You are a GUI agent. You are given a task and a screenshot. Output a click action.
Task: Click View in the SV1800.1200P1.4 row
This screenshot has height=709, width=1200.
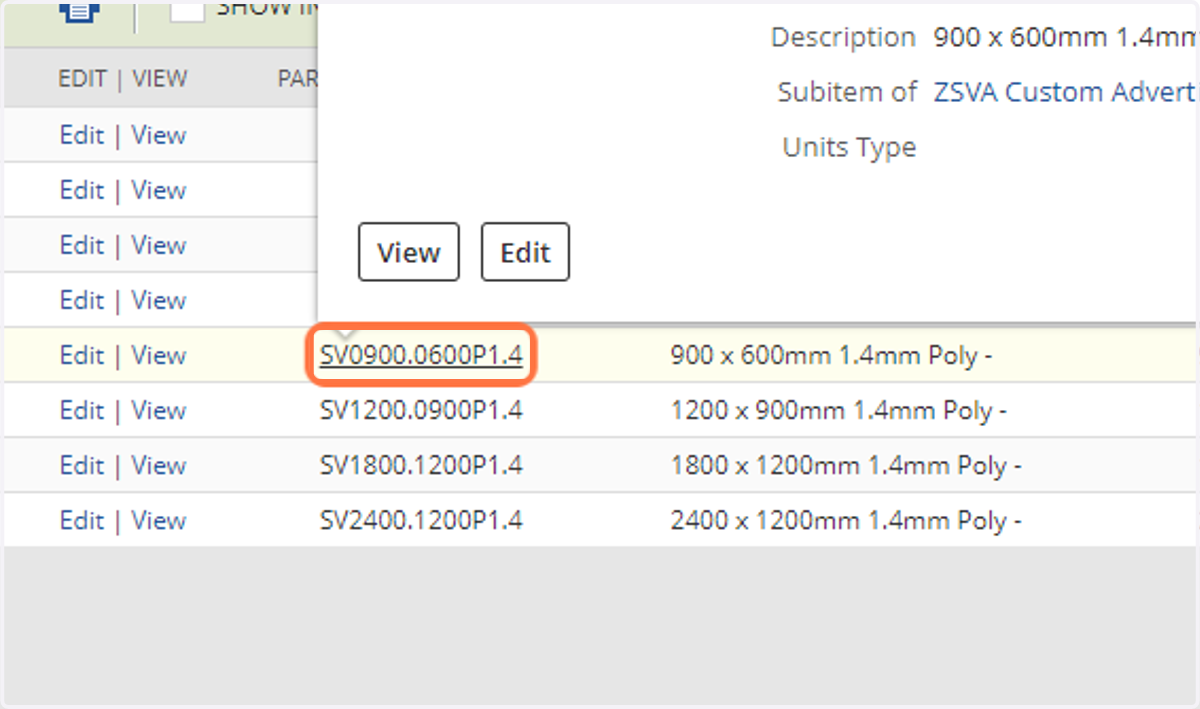coord(159,465)
